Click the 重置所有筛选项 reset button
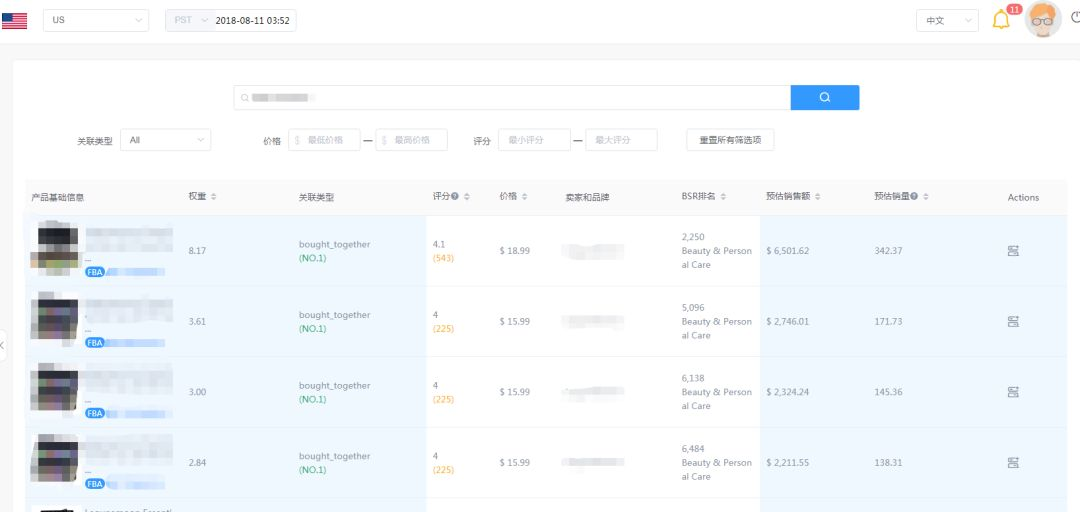This screenshot has height=512, width=1080. pyautogui.click(x=730, y=140)
